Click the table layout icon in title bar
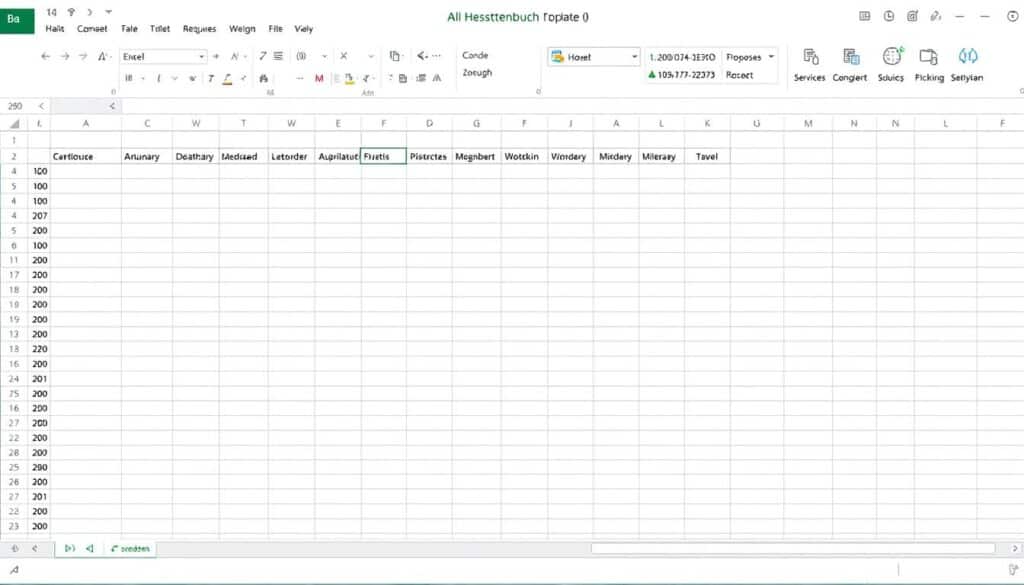The image size is (1024, 585). [865, 16]
